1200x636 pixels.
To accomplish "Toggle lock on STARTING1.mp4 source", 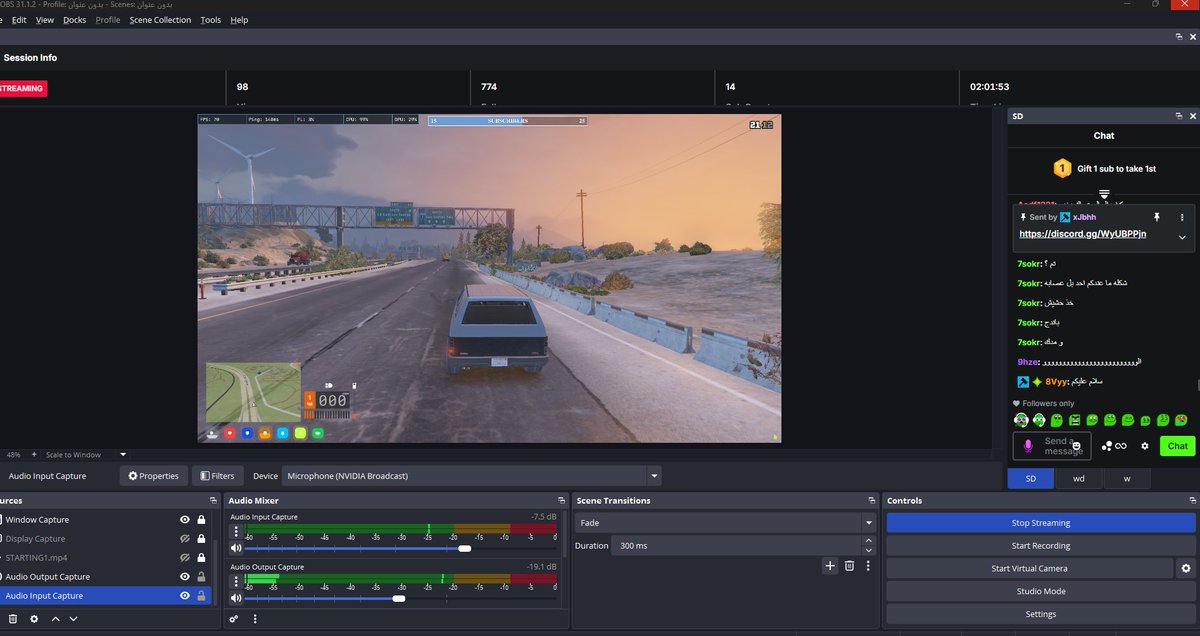I will pos(201,558).
